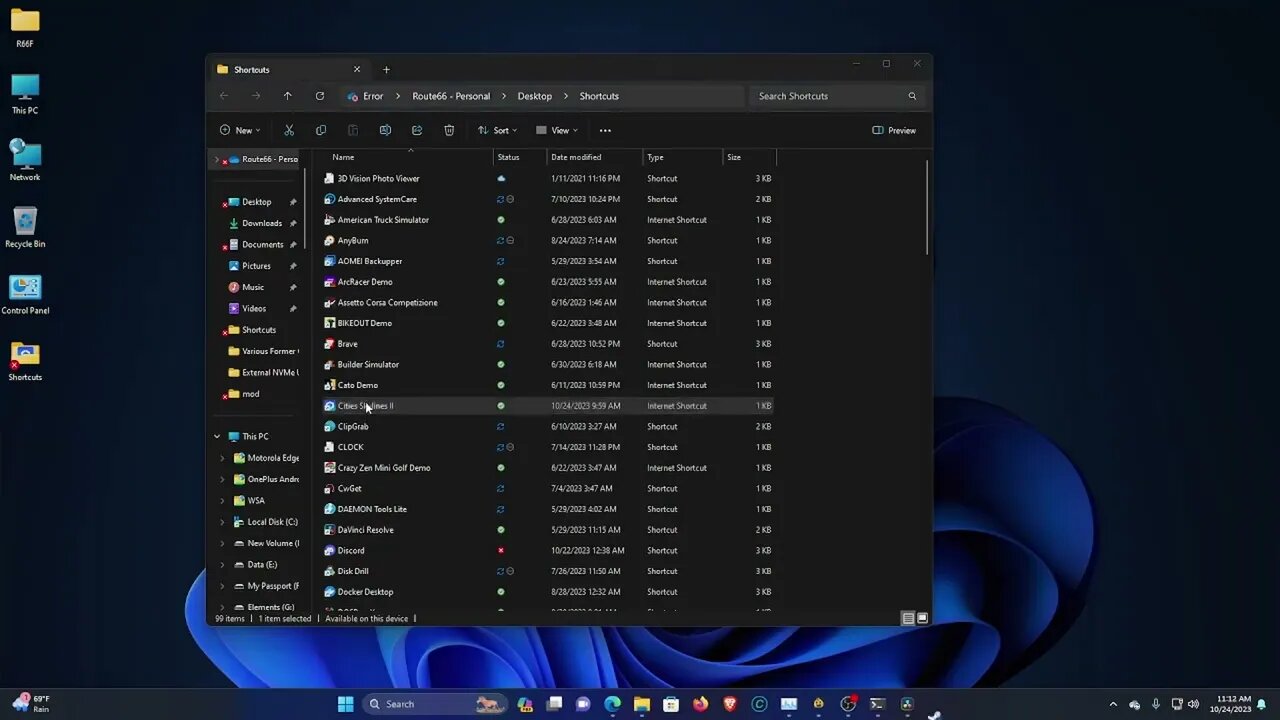Viewport: 1280px width, 720px height.
Task: Sort by the Status column header
Action: coord(520,157)
